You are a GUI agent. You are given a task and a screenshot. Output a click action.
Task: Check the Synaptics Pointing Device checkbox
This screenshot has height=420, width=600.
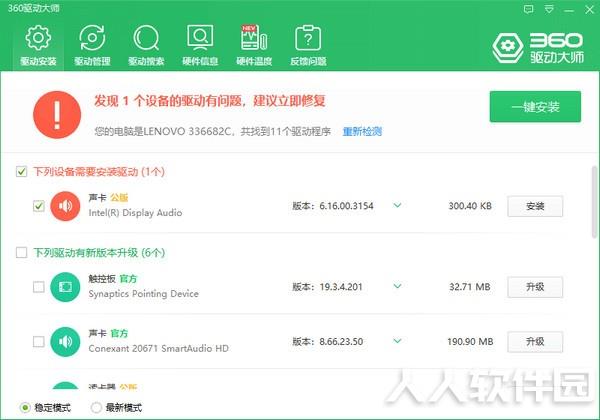pyautogui.click(x=39, y=287)
